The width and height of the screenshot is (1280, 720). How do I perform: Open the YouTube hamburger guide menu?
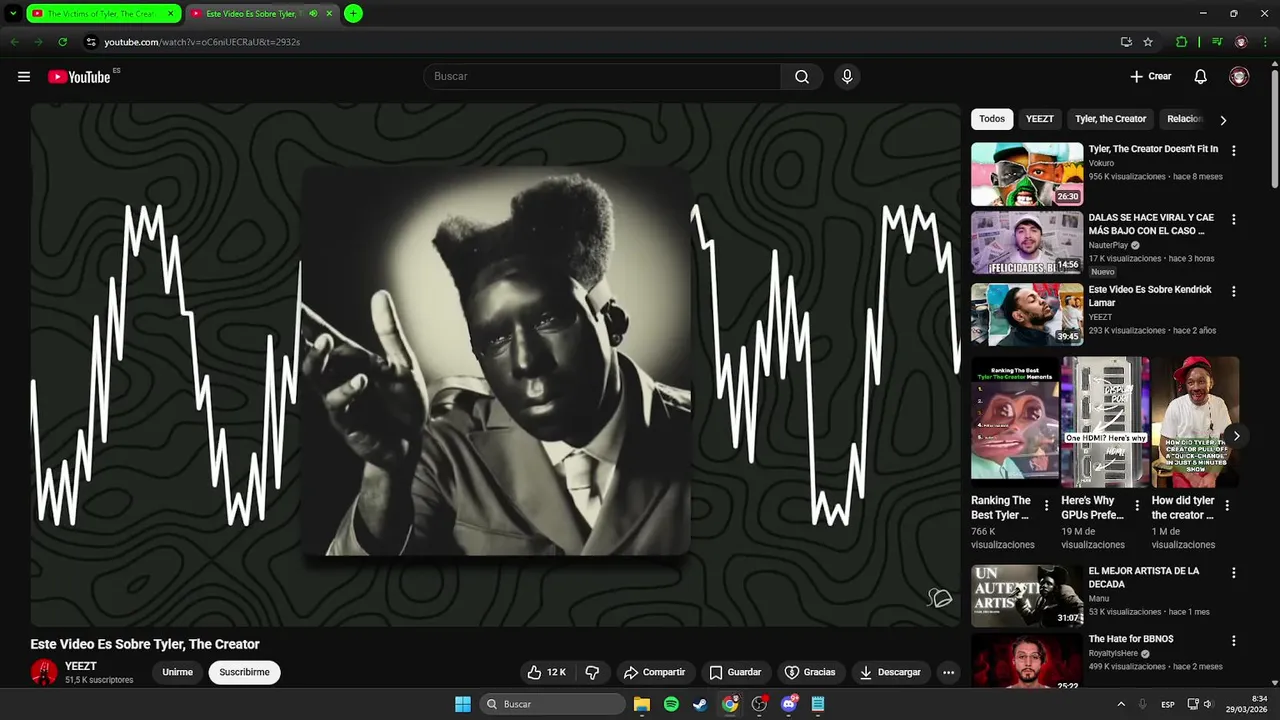[24, 77]
